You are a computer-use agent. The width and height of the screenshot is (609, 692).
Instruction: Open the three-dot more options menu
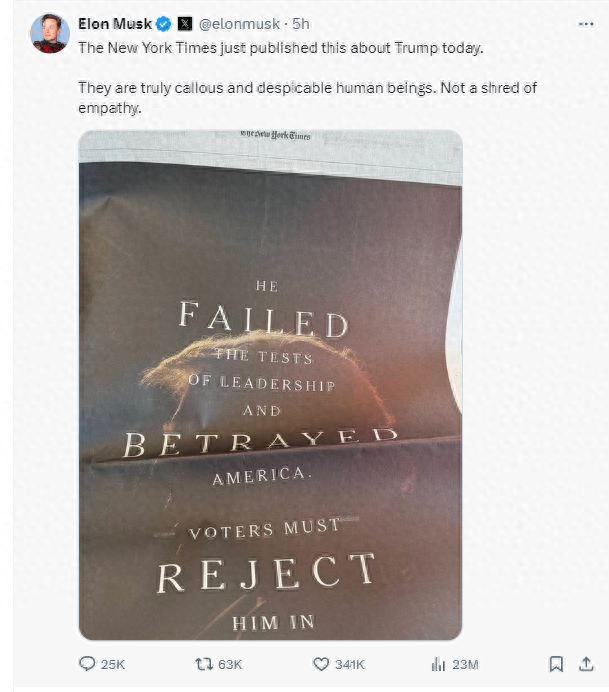pos(586,23)
